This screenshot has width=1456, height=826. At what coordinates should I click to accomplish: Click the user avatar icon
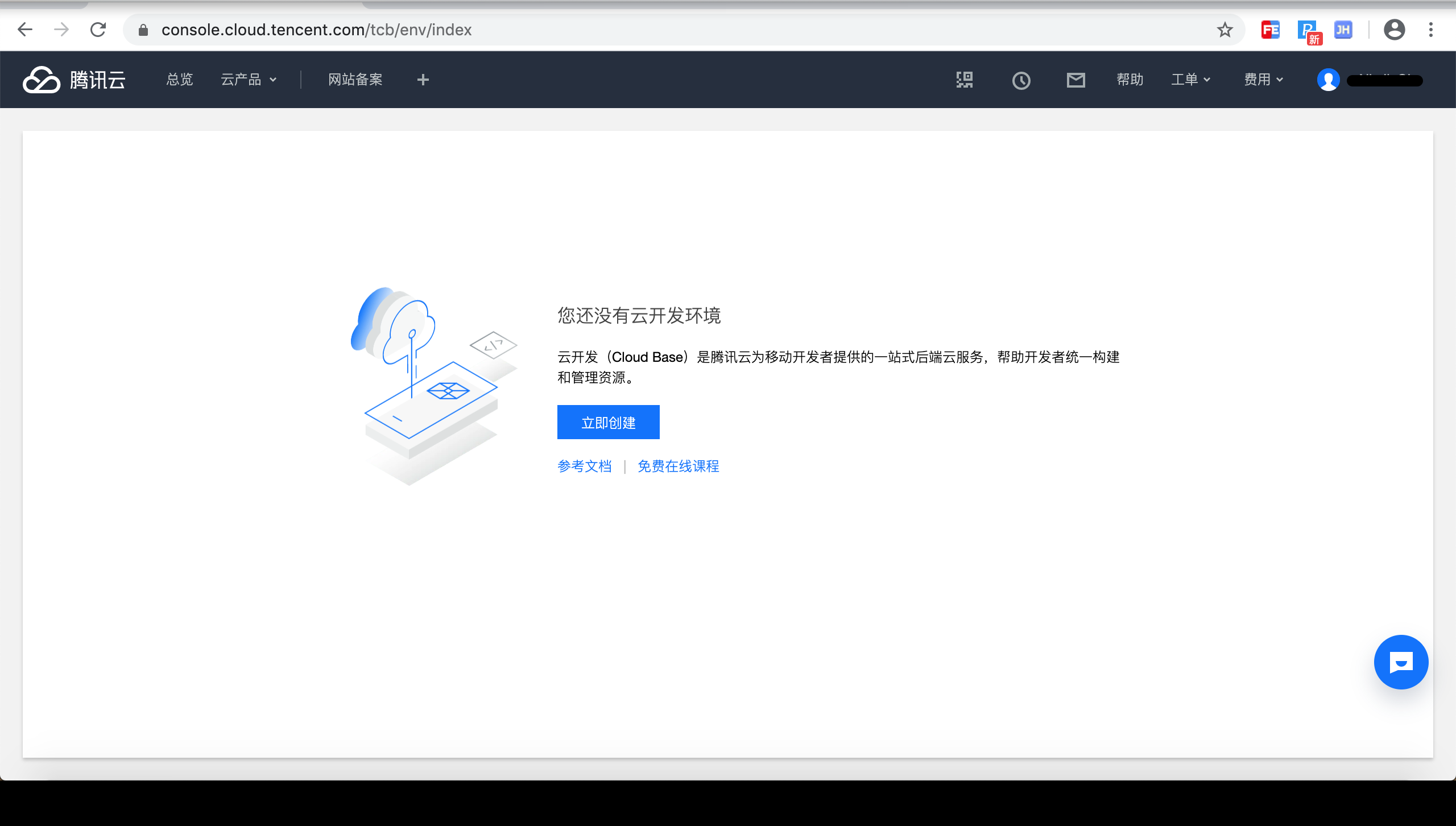(1328, 80)
